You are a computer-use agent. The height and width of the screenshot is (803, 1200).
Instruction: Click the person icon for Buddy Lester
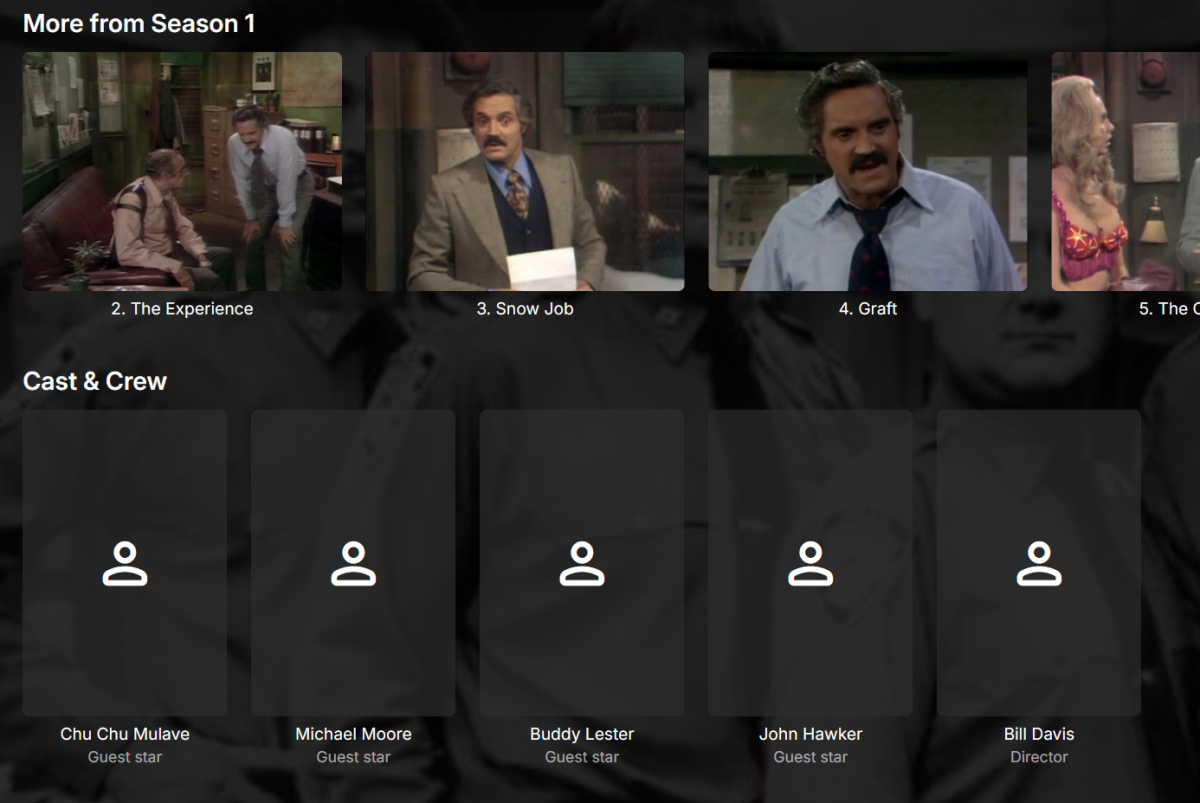[x=582, y=563]
